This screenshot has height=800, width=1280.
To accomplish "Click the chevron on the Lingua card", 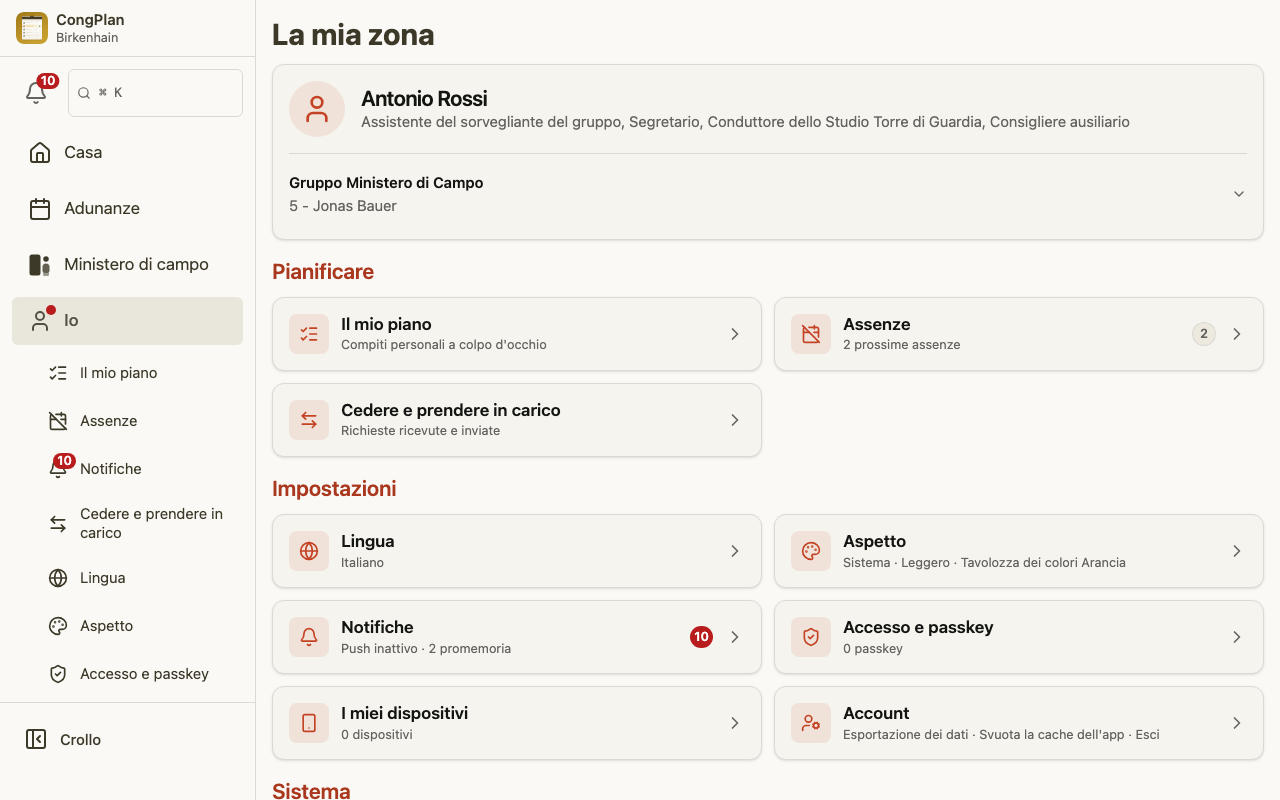I will point(735,551).
